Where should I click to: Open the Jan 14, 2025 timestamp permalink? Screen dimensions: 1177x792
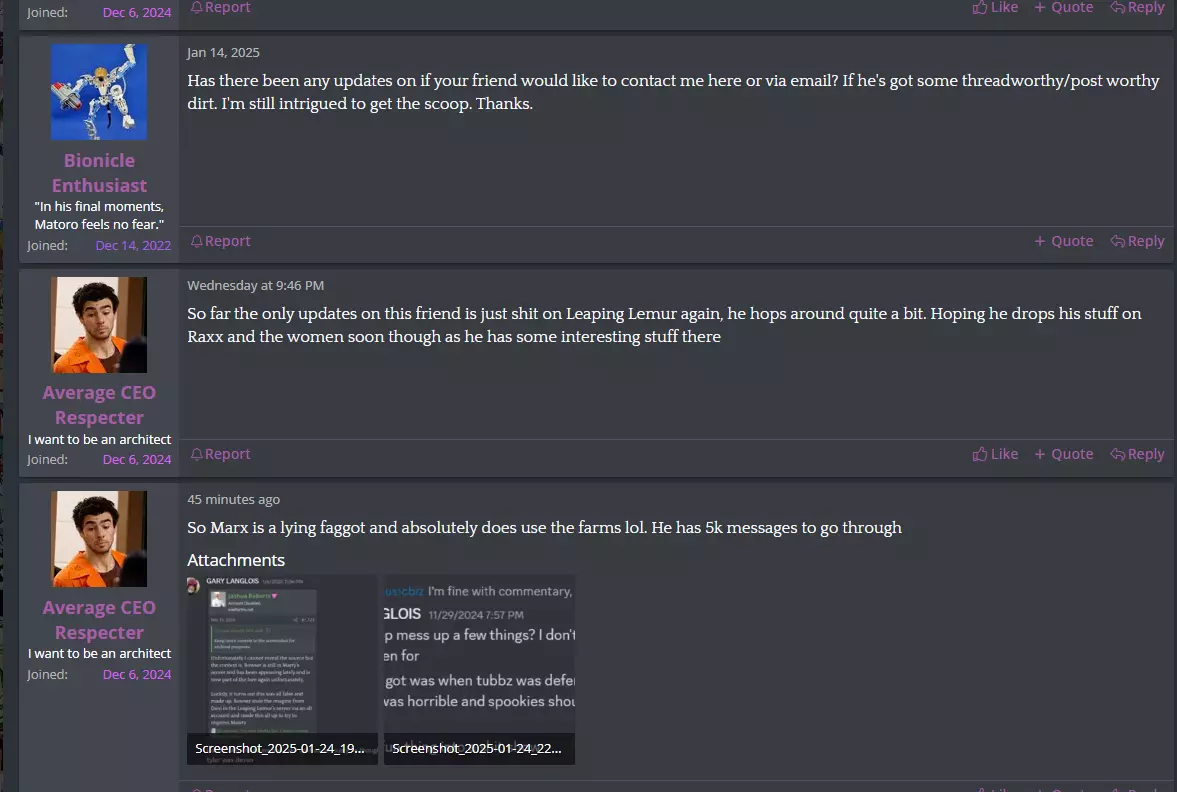click(x=223, y=53)
